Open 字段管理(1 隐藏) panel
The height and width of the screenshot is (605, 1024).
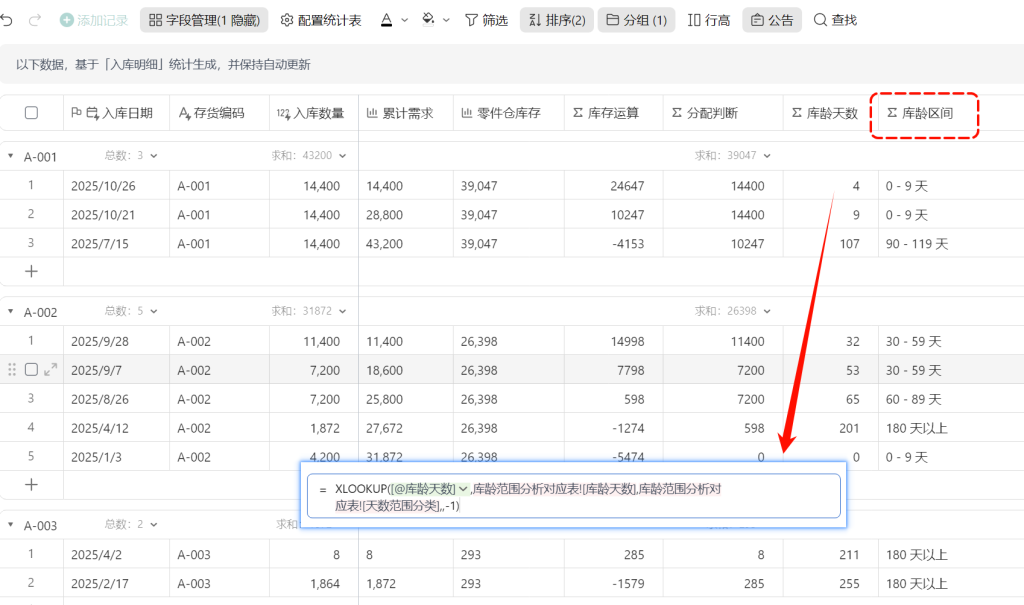[x=204, y=20]
